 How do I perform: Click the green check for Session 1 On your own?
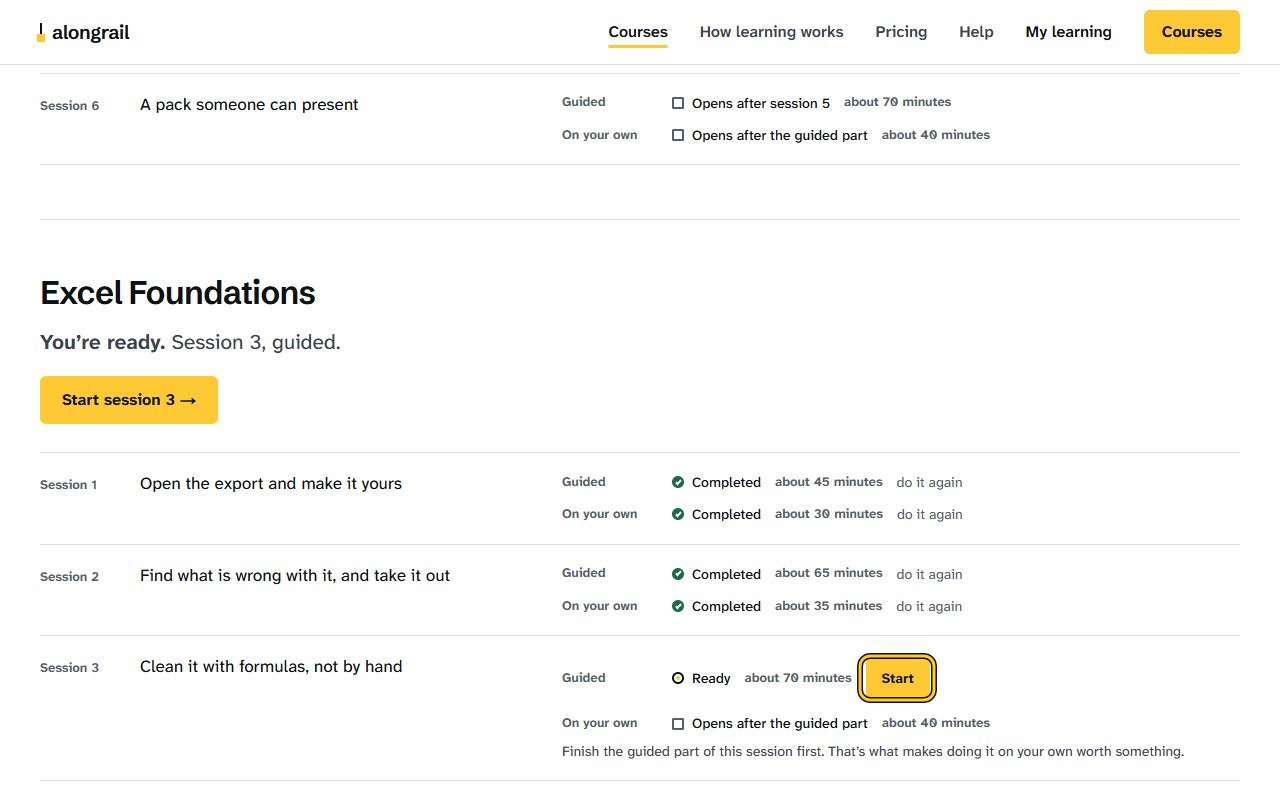(678, 514)
